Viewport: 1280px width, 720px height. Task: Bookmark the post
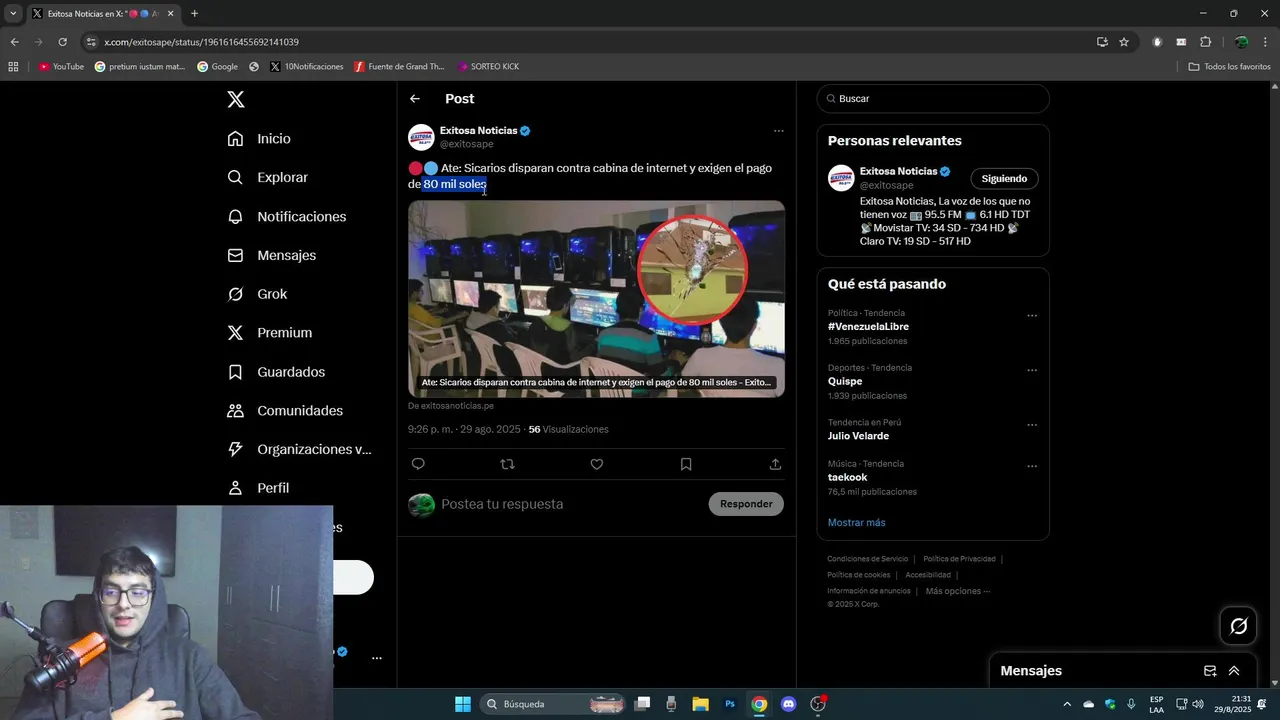tap(686, 464)
